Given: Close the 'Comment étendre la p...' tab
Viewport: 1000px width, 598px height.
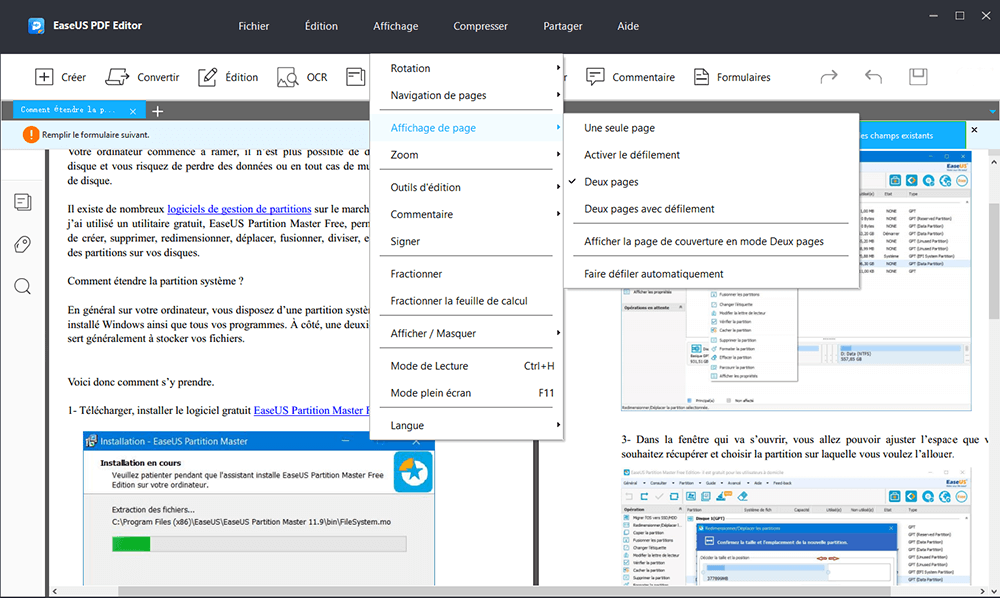Looking at the screenshot, I should click(133, 111).
